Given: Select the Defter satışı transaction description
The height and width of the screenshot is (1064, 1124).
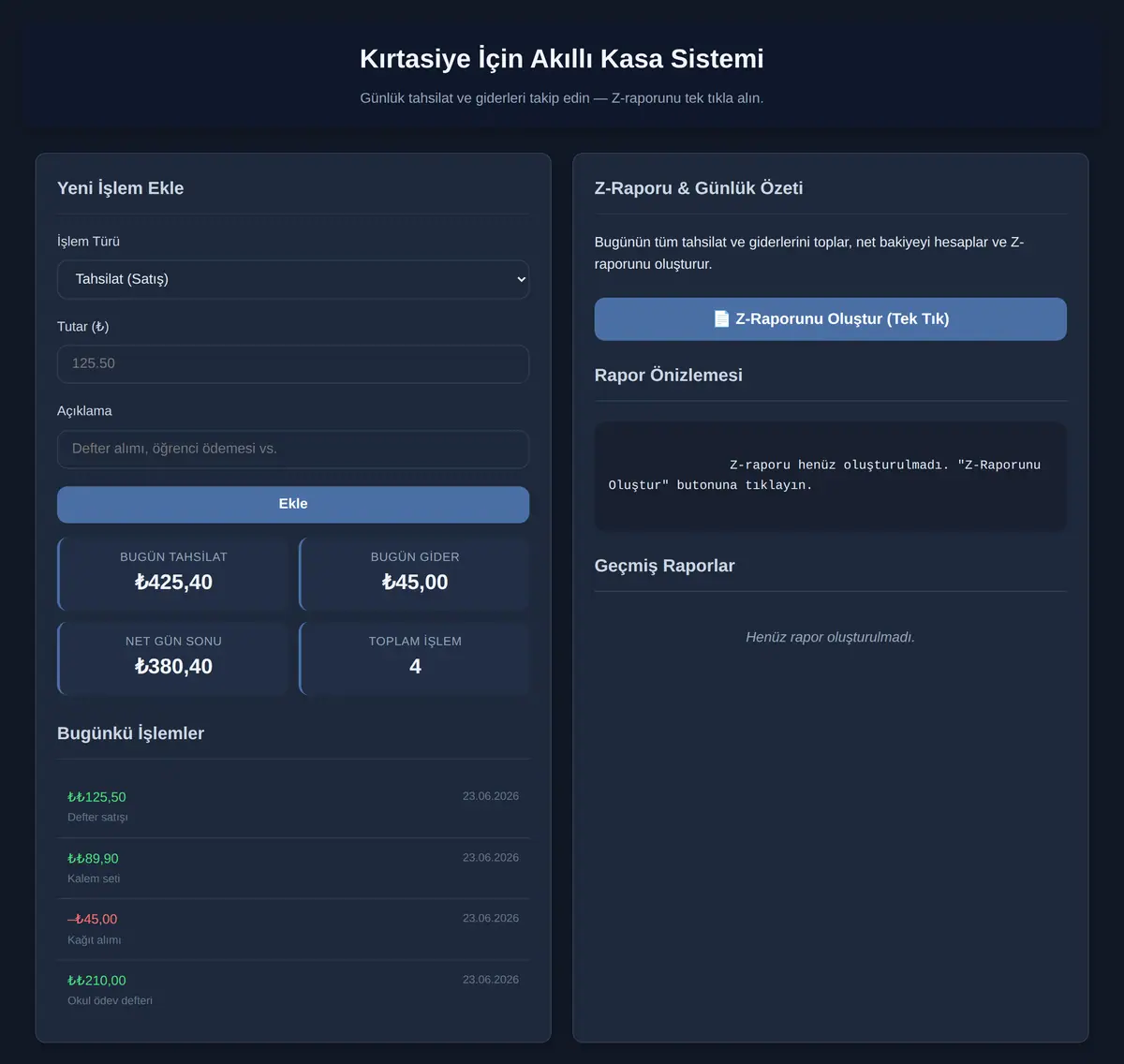Looking at the screenshot, I should 97,817.
